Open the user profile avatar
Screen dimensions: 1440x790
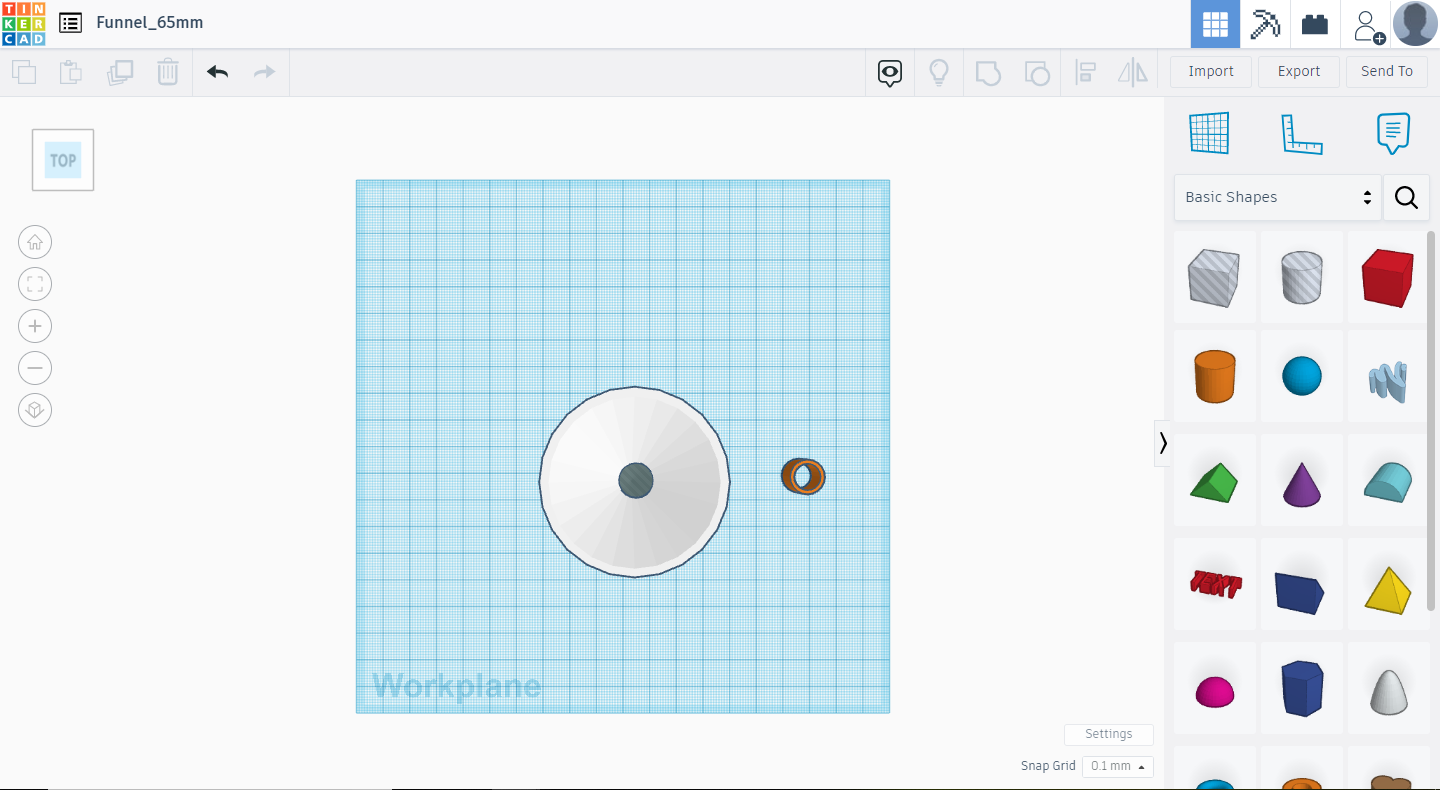[1415, 24]
